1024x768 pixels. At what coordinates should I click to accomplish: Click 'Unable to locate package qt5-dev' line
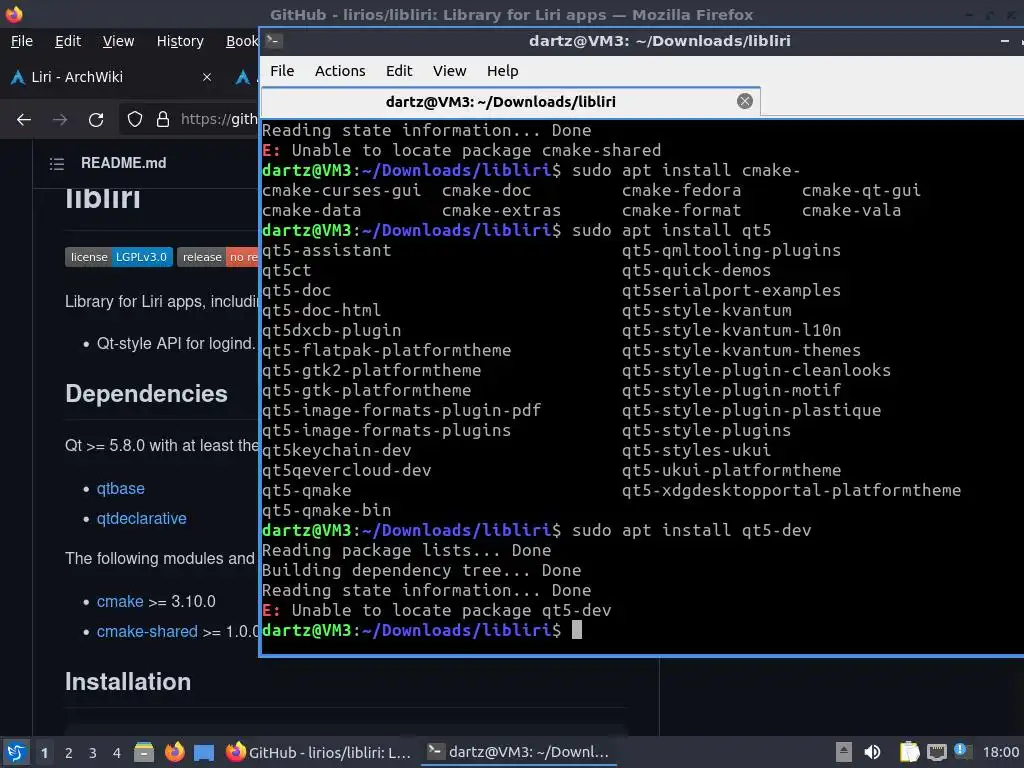point(436,611)
